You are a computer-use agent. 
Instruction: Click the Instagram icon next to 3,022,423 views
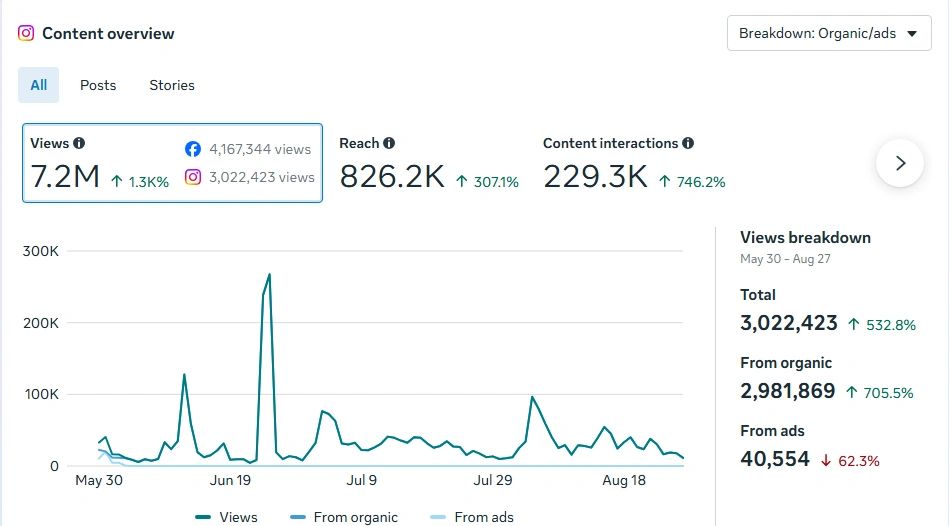193,177
